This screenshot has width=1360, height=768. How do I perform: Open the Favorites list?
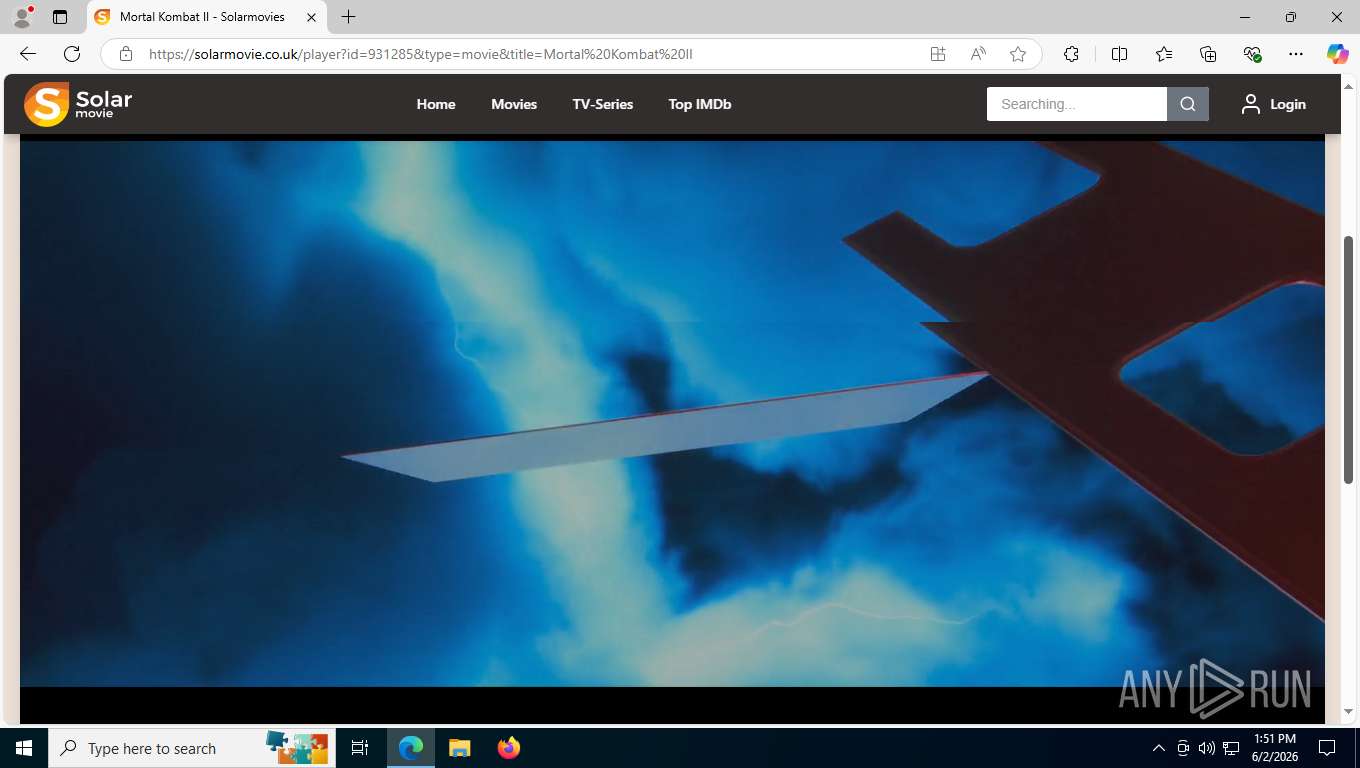(x=1164, y=54)
